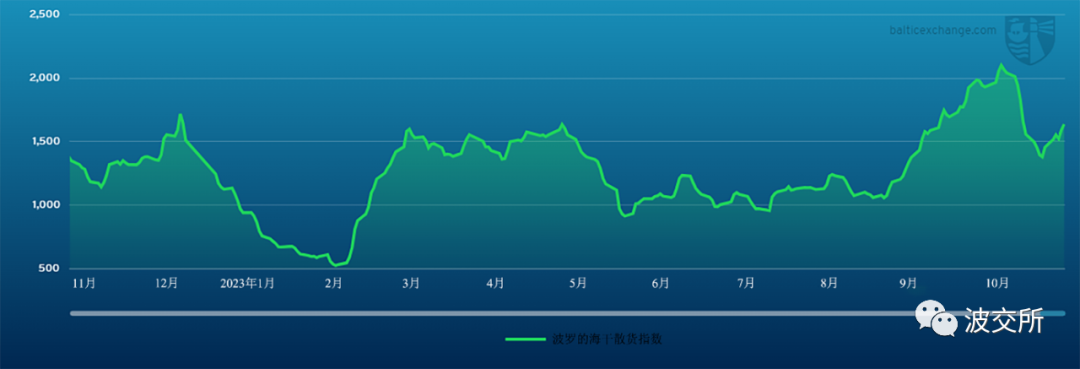The image size is (1080, 369).
Task: Select the 11月 x-axis label
Action: tap(84, 283)
